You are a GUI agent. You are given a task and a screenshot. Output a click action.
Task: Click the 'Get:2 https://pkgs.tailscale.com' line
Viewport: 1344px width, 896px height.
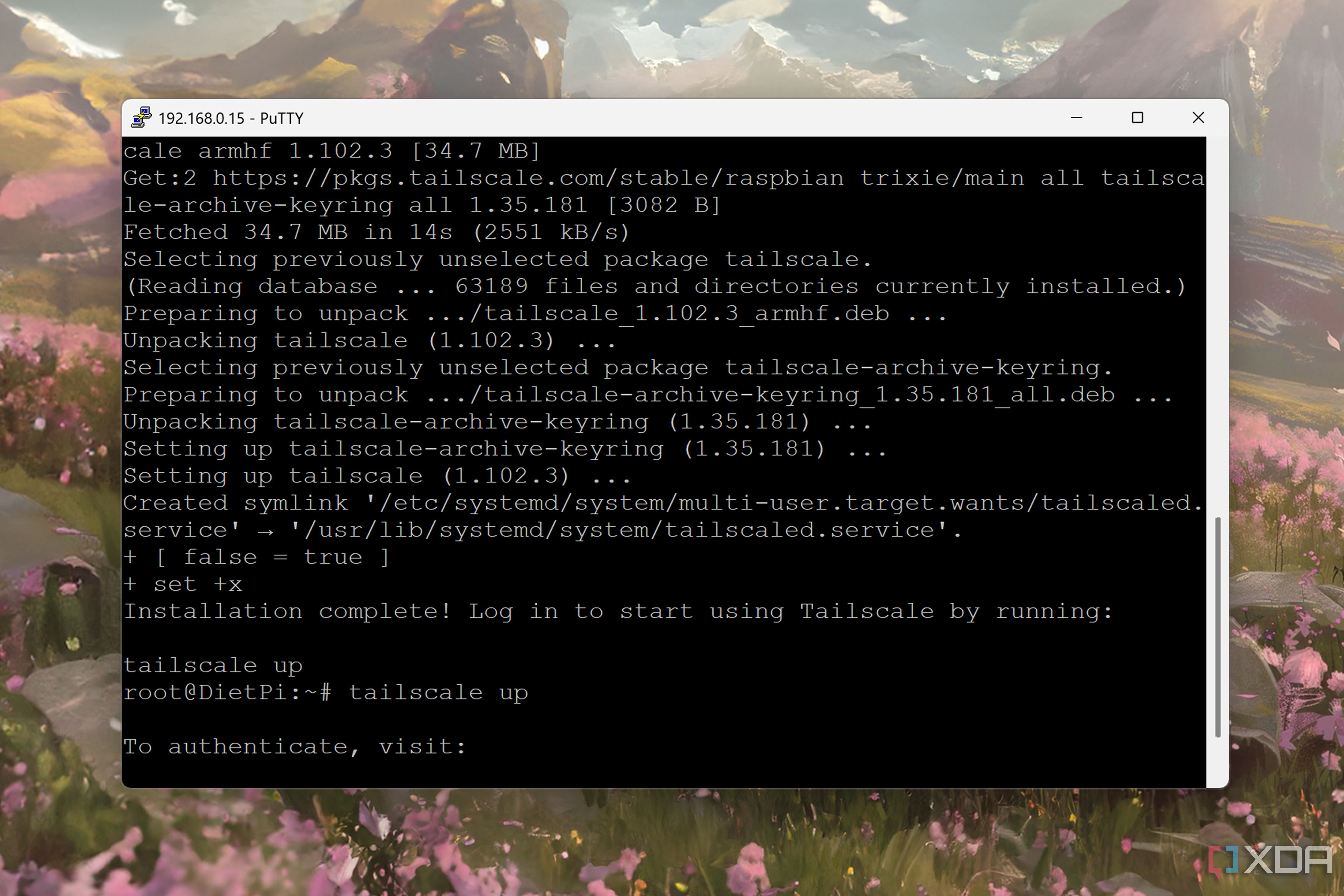click(664, 178)
